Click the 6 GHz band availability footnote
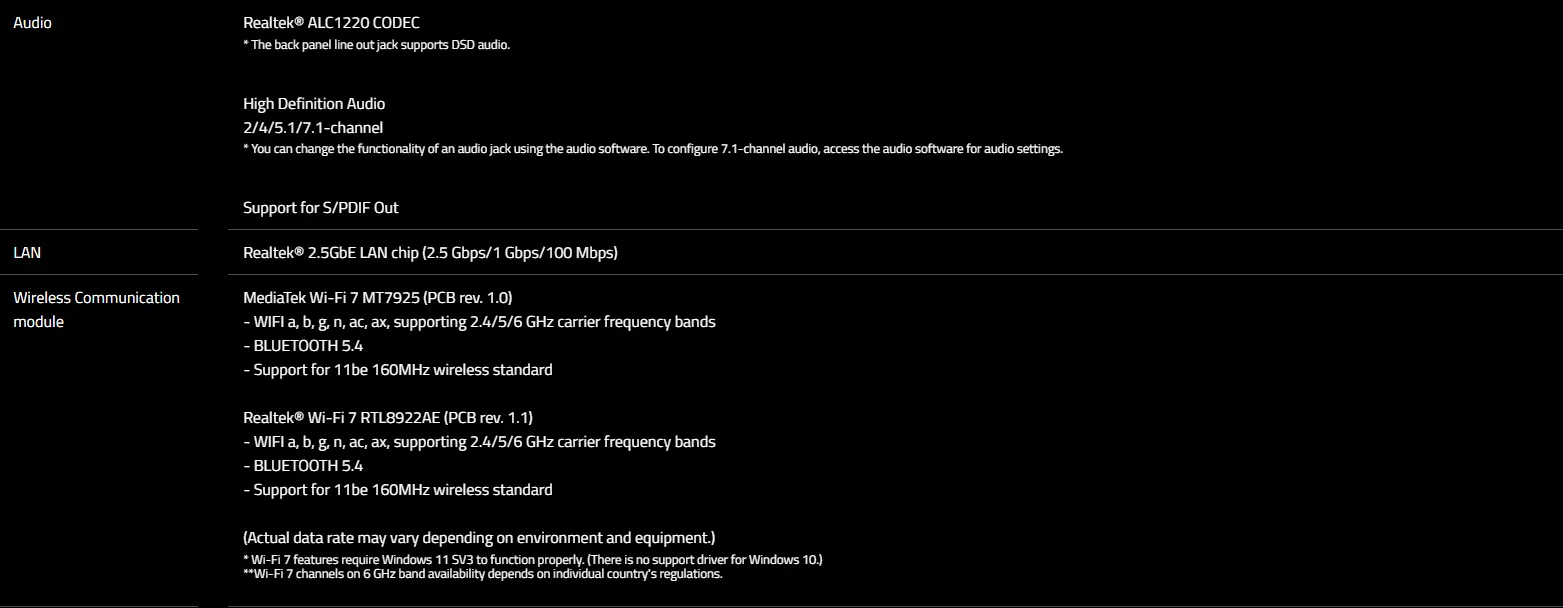This screenshot has width=1563, height=608. tap(483, 574)
